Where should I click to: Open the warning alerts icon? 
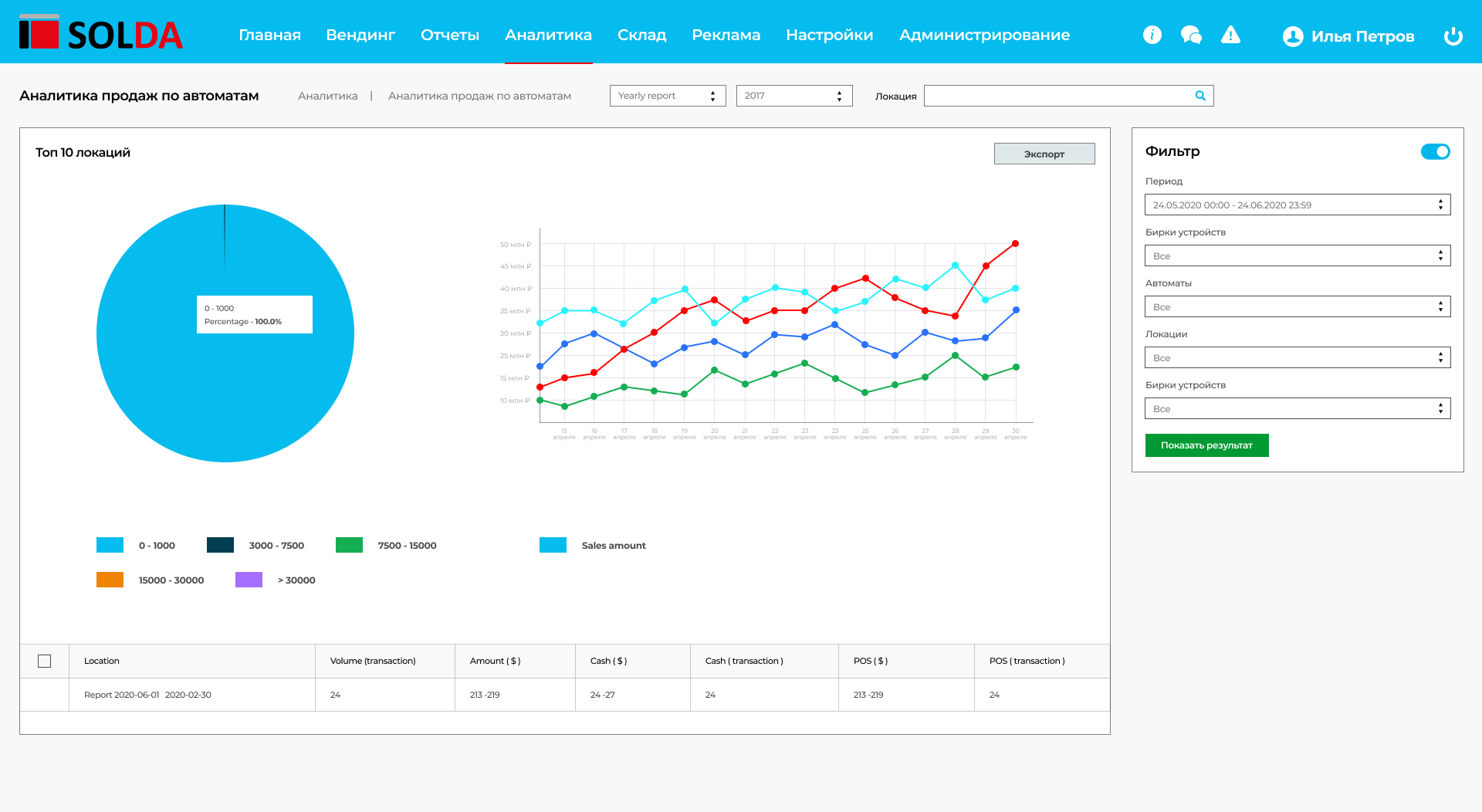[1230, 35]
